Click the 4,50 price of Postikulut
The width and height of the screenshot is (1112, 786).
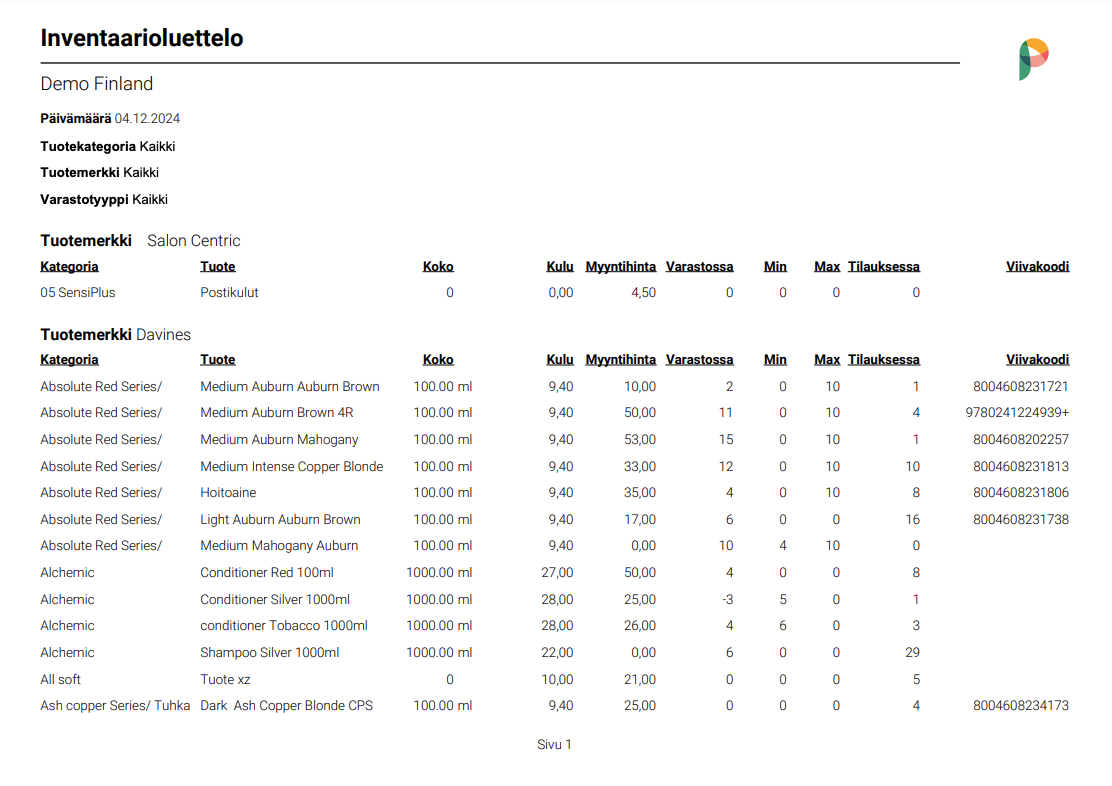pyautogui.click(x=643, y=293)
